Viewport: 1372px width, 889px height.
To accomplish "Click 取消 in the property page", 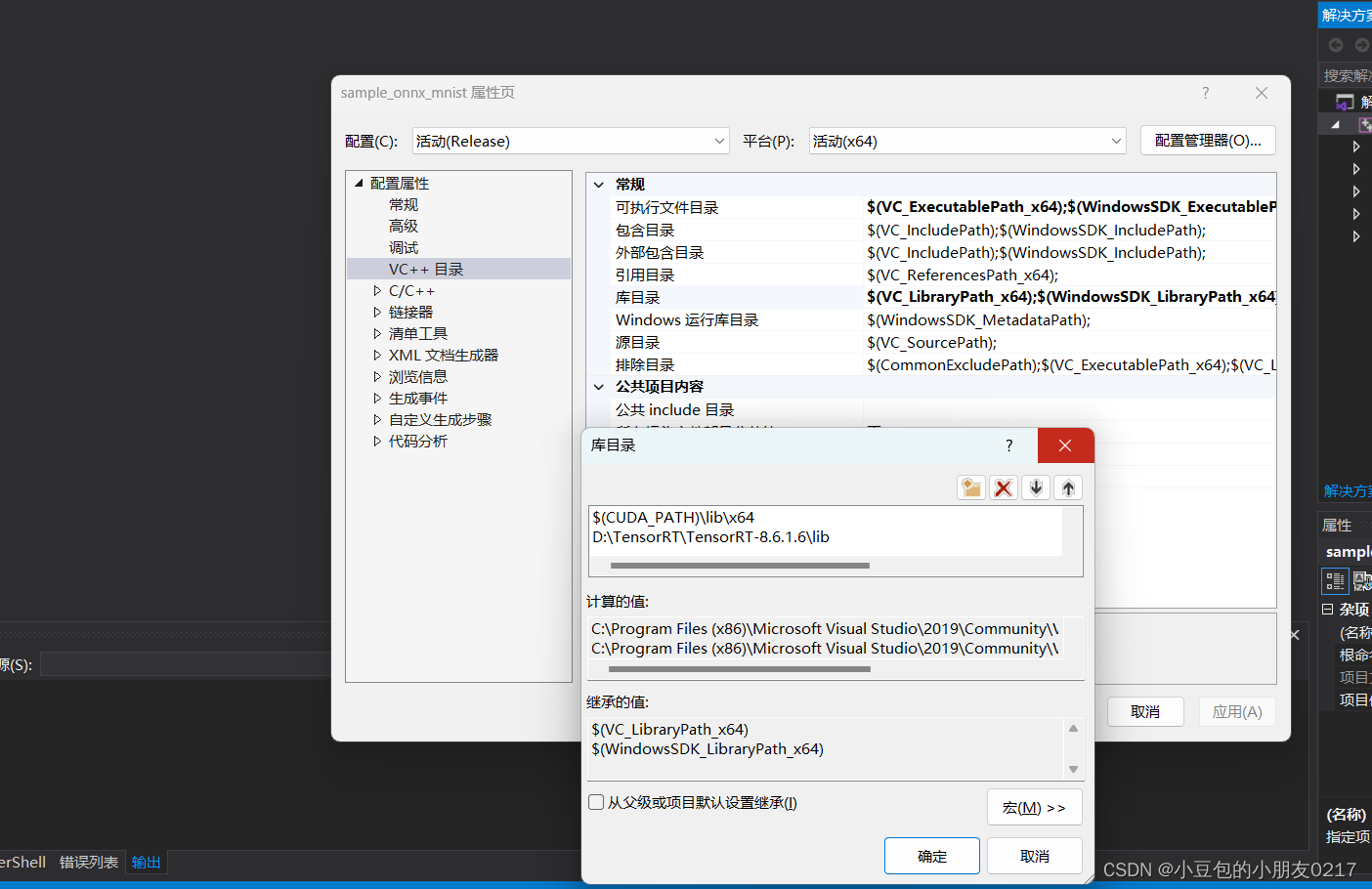I will (1145, 711).
